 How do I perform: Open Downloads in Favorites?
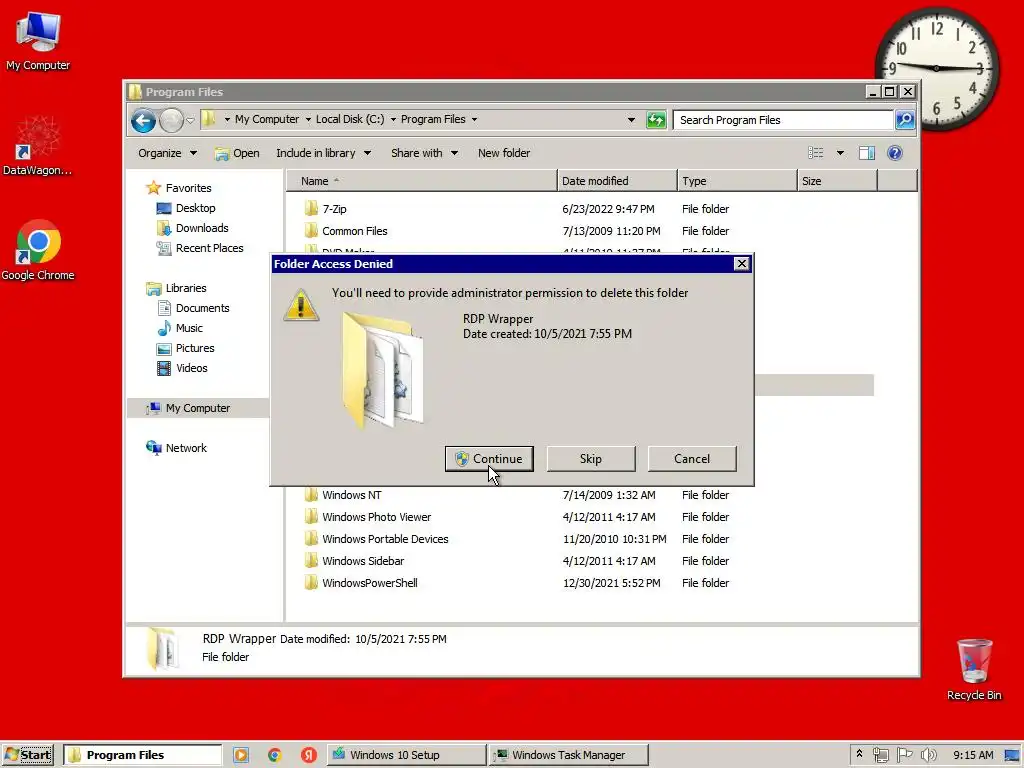click(202, 228)
